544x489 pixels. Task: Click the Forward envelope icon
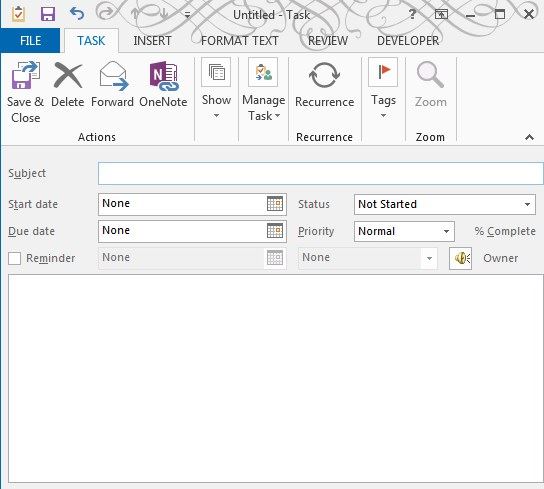pos(113,76)
